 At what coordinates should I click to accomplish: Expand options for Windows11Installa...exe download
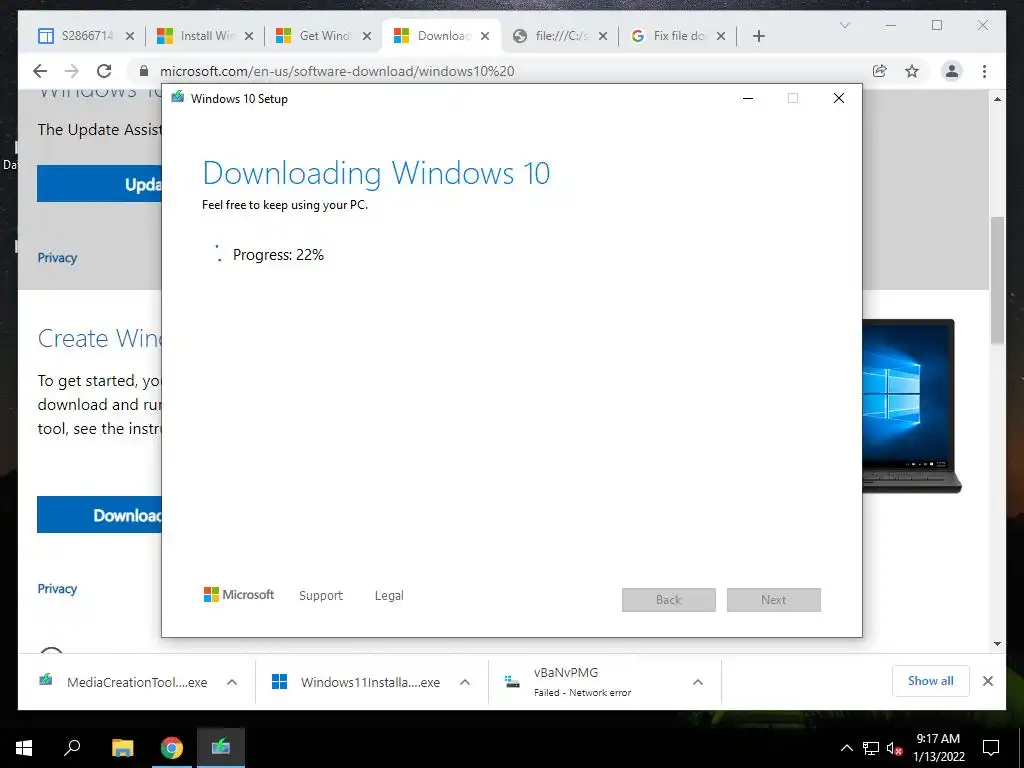pyautogui.click(x=465, y=682)
